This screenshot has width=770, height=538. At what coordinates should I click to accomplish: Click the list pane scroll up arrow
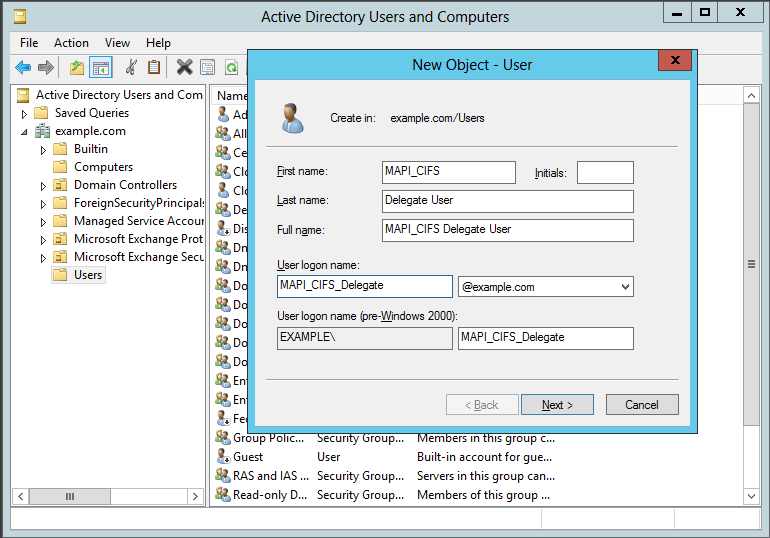pos(751,96)
